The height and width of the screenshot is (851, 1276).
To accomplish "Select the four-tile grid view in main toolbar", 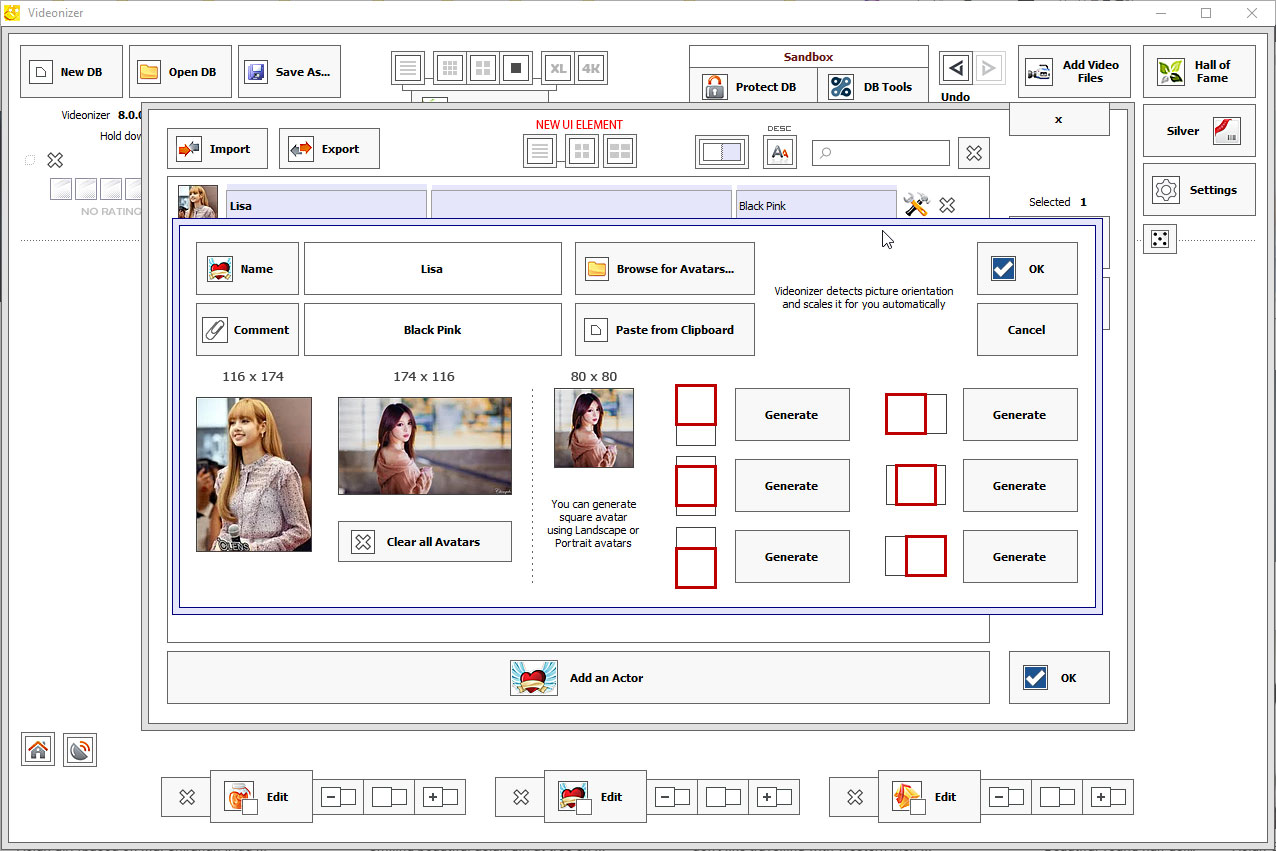I will (483, 68).
